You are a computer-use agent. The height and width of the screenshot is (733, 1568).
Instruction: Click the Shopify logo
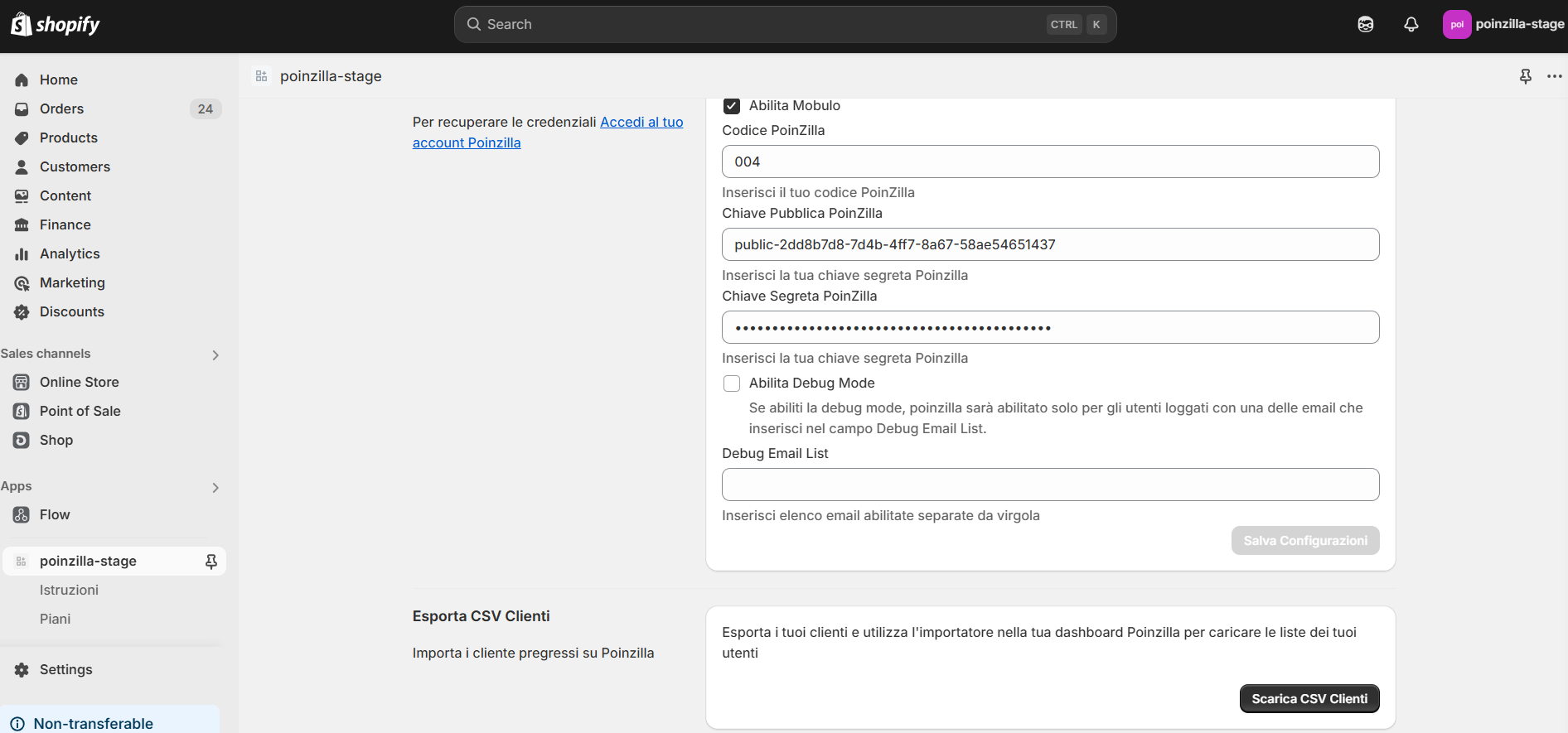pos(56,24)
